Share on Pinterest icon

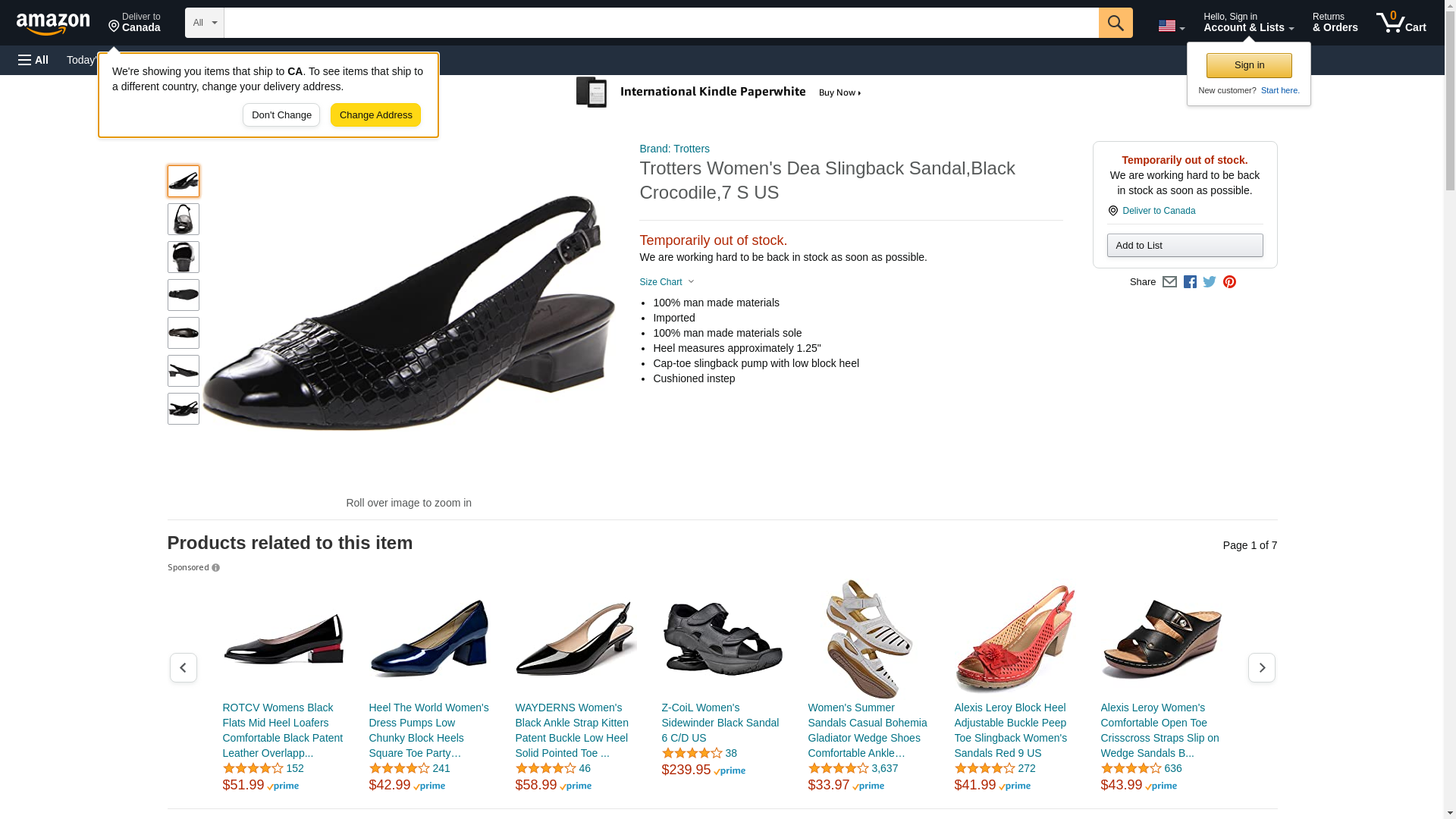(x=1229, y=282)
